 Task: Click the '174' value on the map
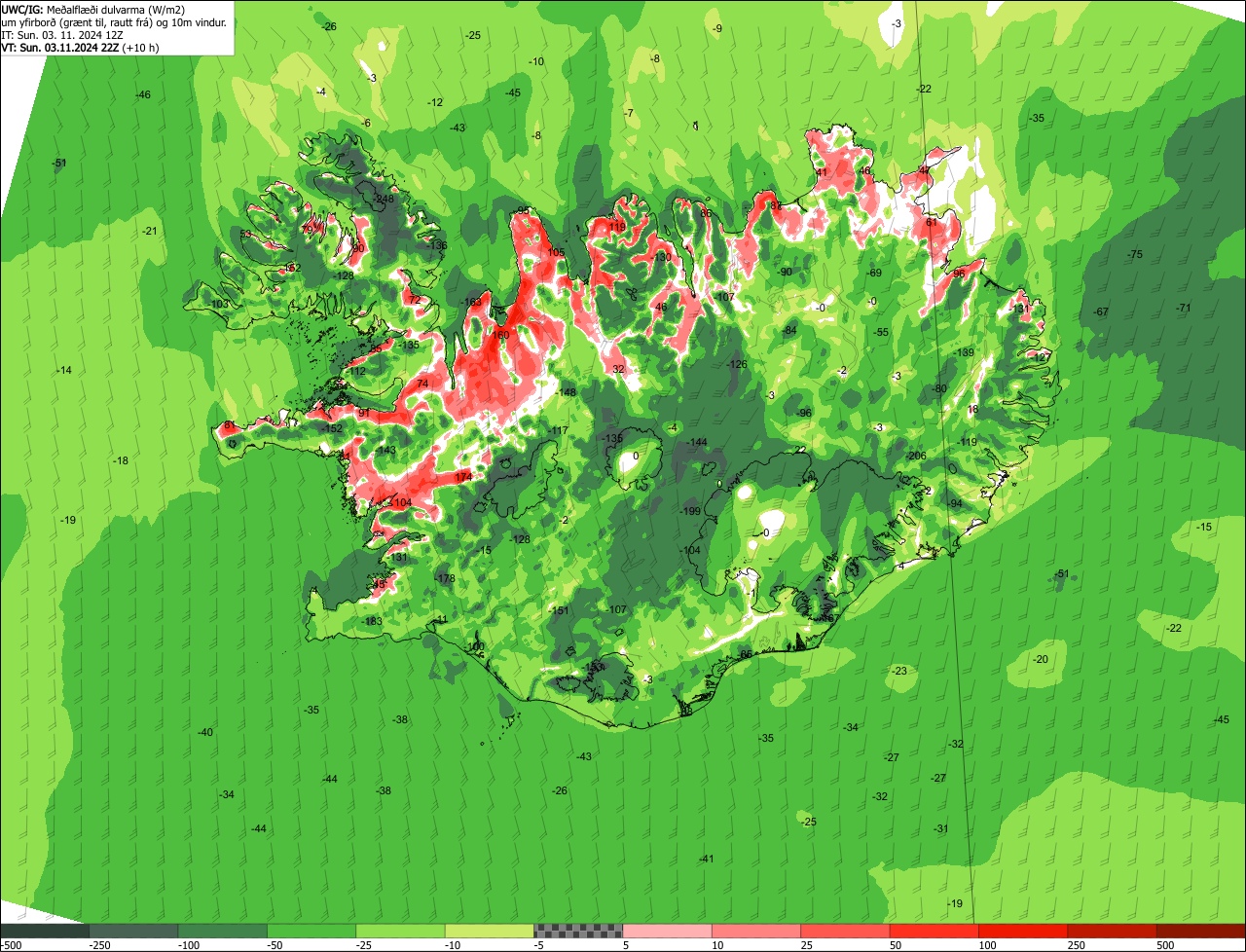[x=463, y=477]
